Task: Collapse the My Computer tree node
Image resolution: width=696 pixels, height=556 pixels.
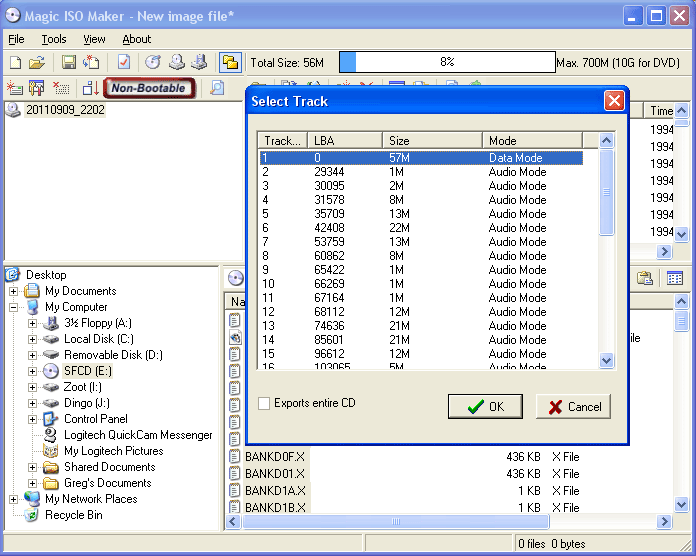Action: (x=14, y=307)
